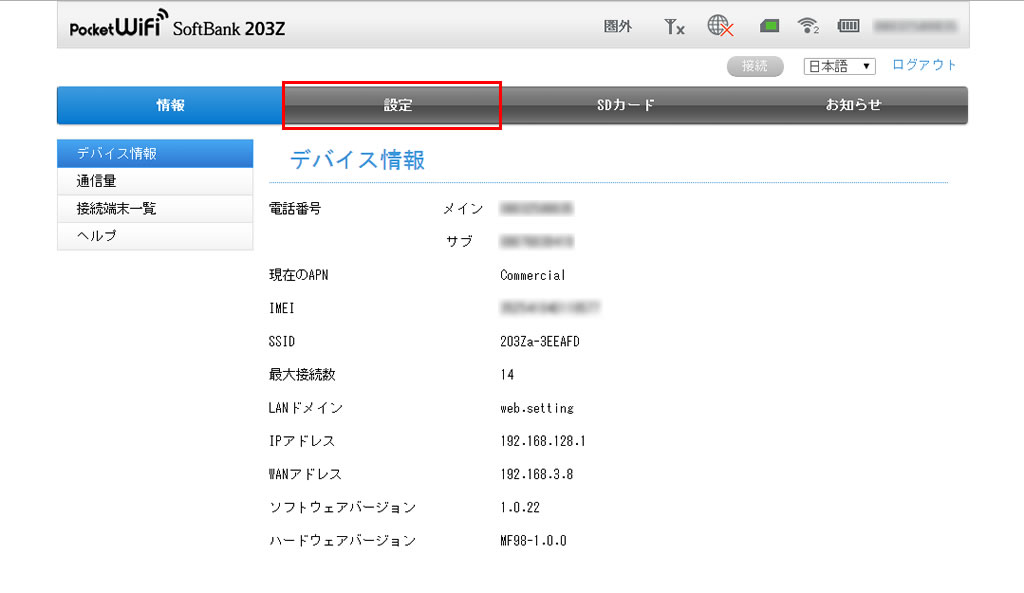
Task: Click the IP address 192.168.128.1
Action: point(542,441)
